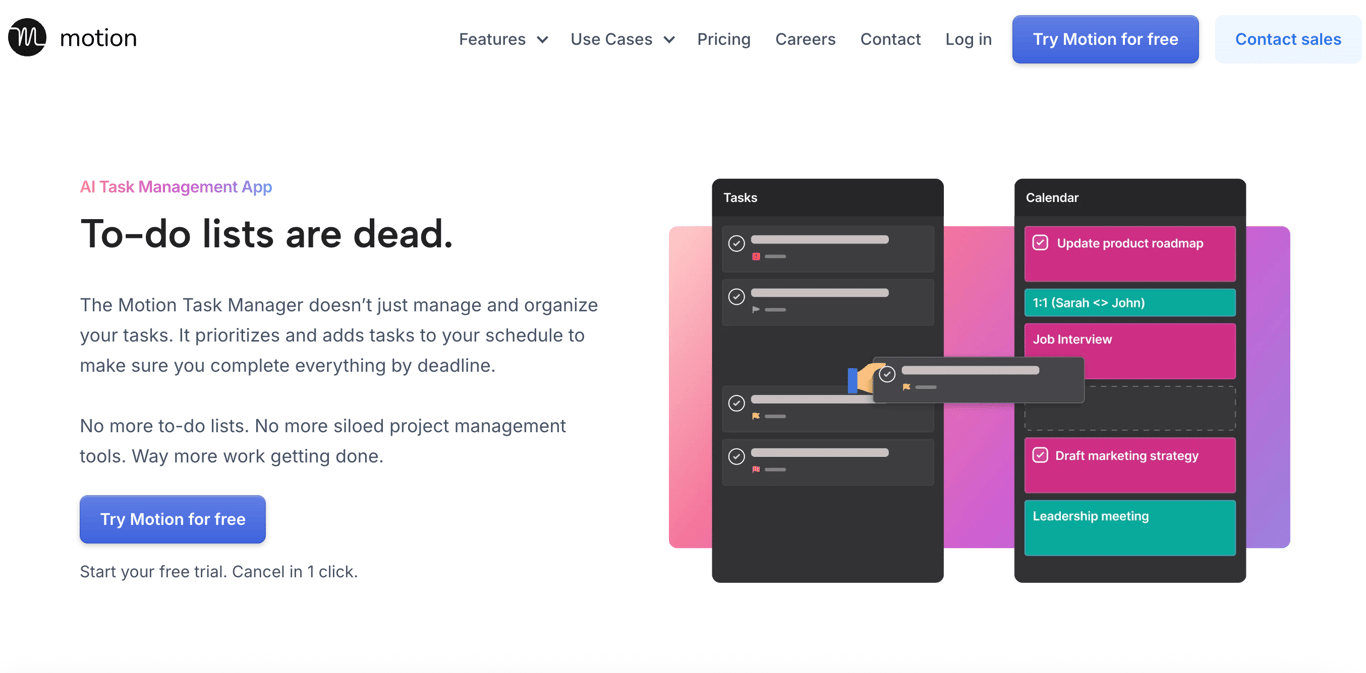The height and width of the screenshot is (673, 1366).
Task: Click the Calendar panel header
Action: click(1130, 198)
